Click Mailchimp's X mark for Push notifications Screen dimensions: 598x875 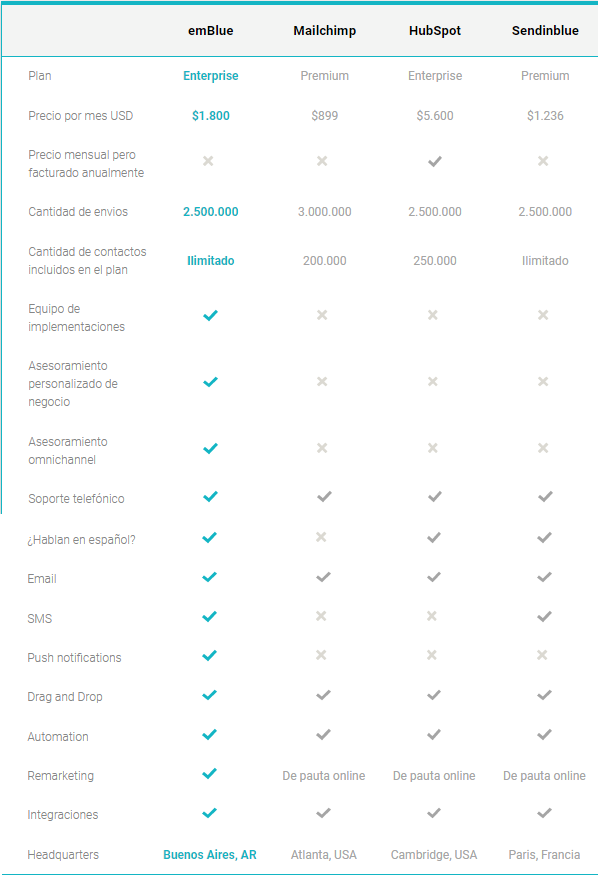tap(321, 655)
